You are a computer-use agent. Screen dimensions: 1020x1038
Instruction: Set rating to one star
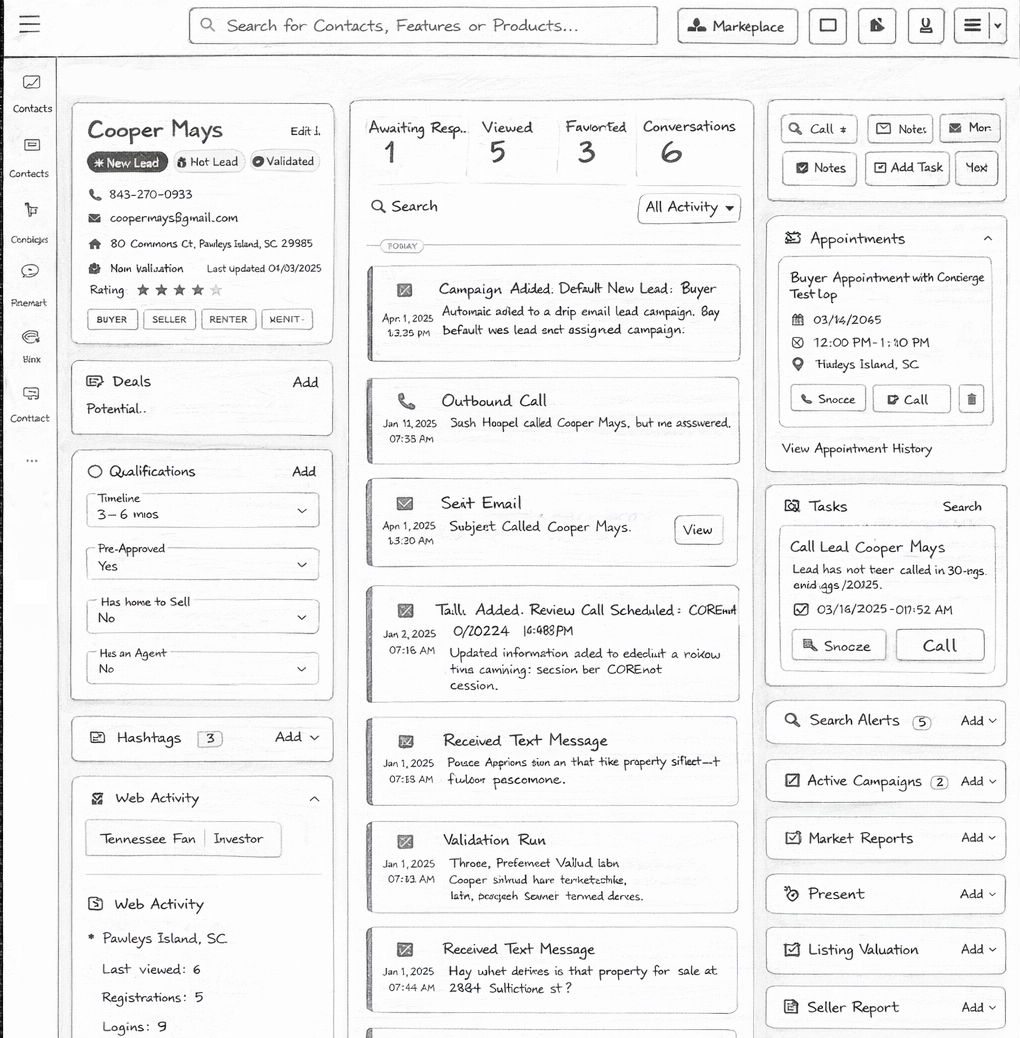pos(143,290)
